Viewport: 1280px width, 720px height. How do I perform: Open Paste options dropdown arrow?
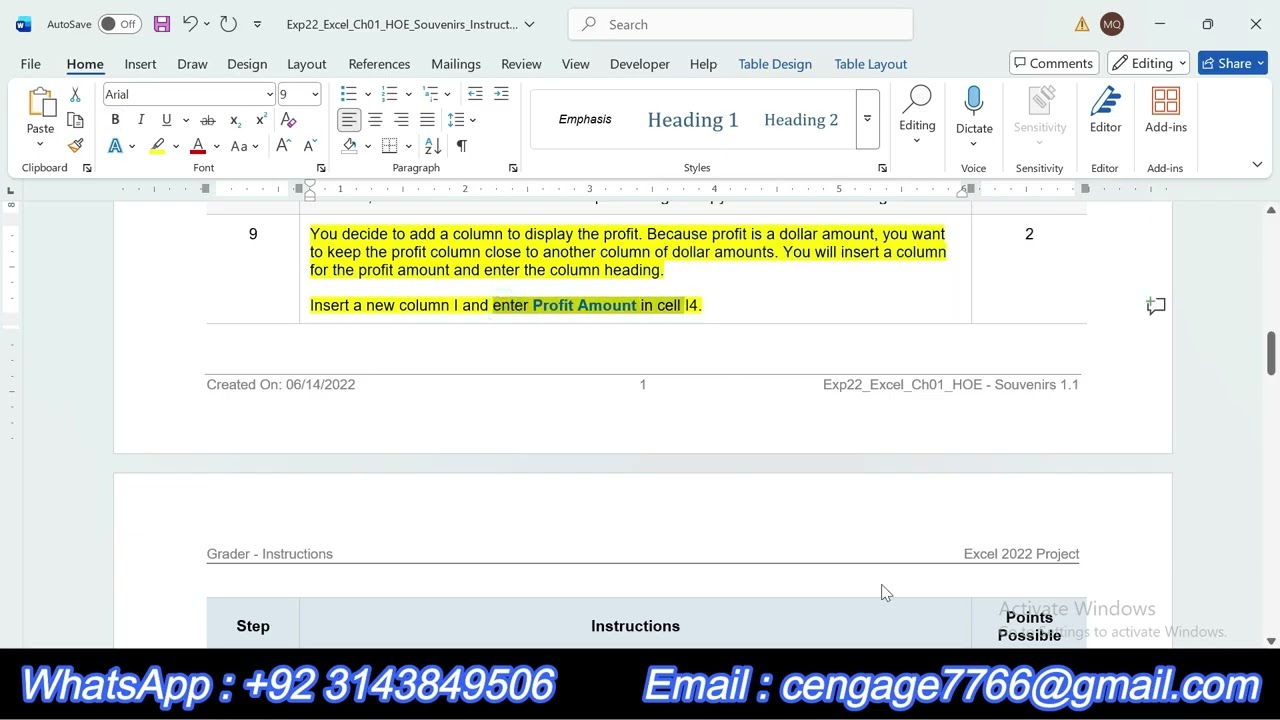(41, 144)
